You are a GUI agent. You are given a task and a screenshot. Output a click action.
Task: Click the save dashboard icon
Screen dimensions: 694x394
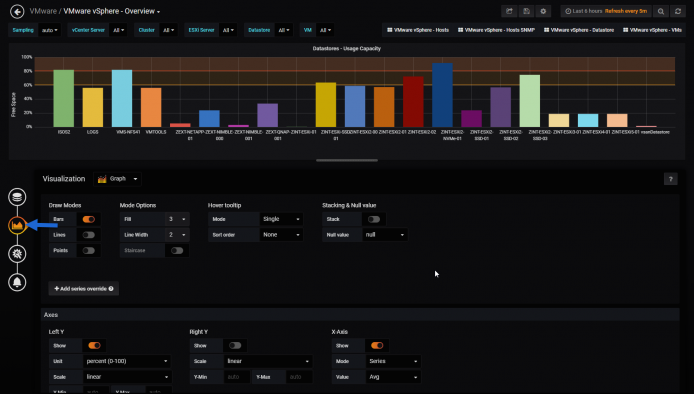click(x=526, y=11)
